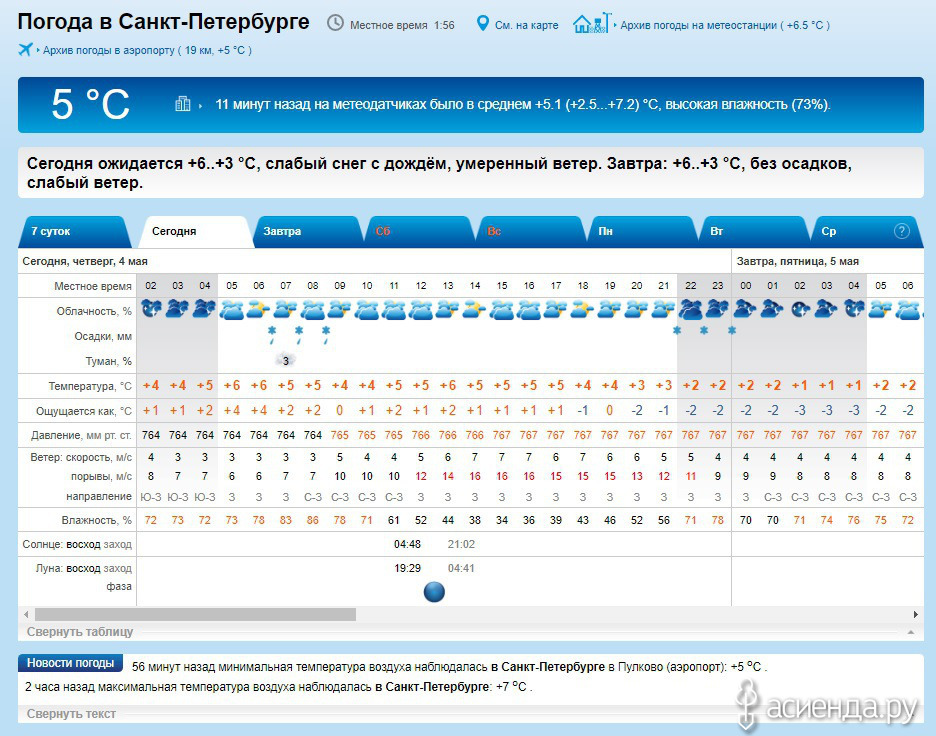Screen dimensions: 936x736
Task: Click the moon phase icon
Action: pyautogui.click(x=434, y=592)
